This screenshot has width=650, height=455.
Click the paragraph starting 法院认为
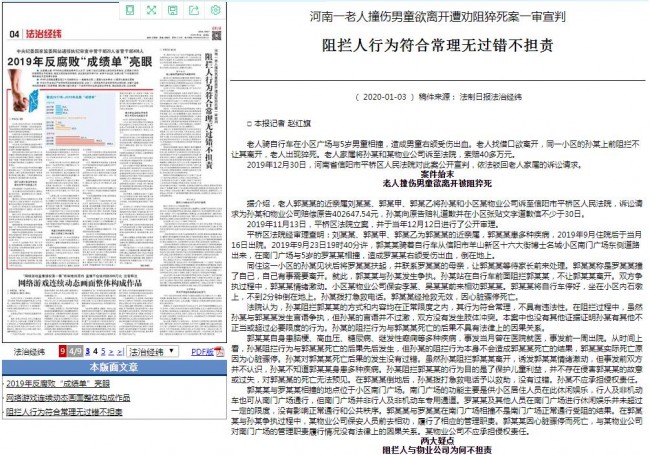(437, 317)
